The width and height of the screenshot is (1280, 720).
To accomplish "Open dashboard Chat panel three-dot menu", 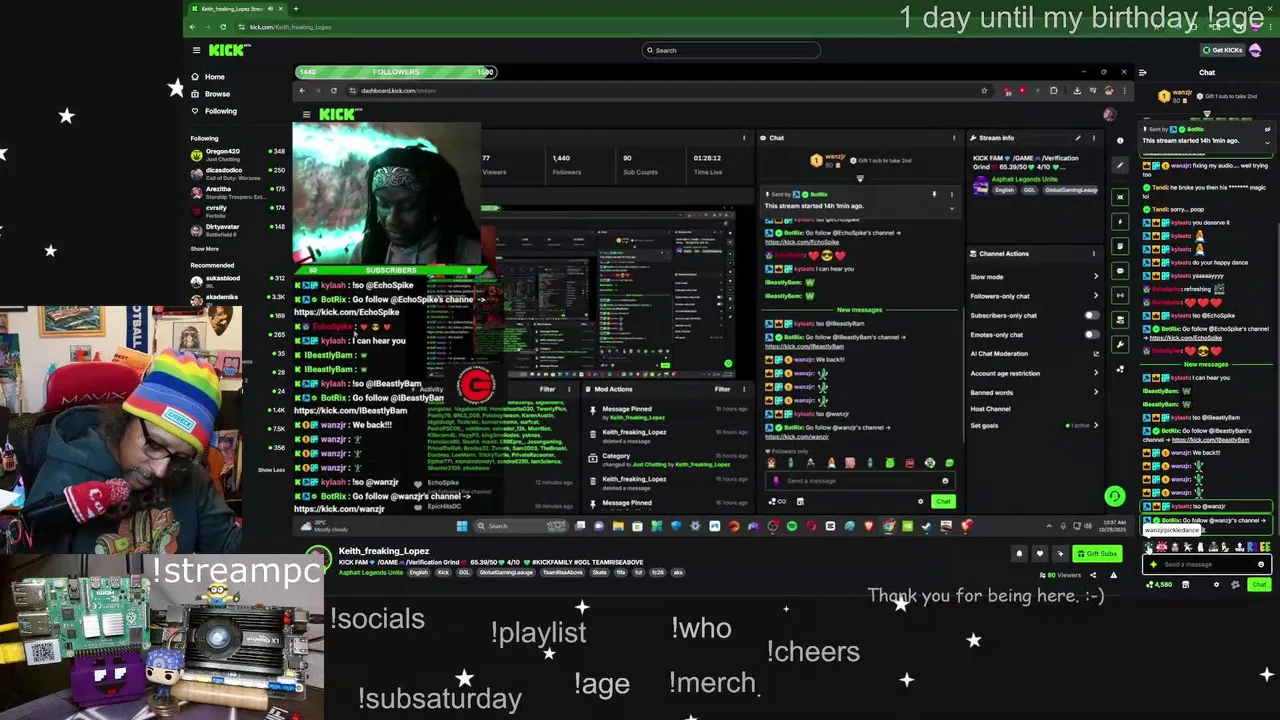I will click(953, 138).
